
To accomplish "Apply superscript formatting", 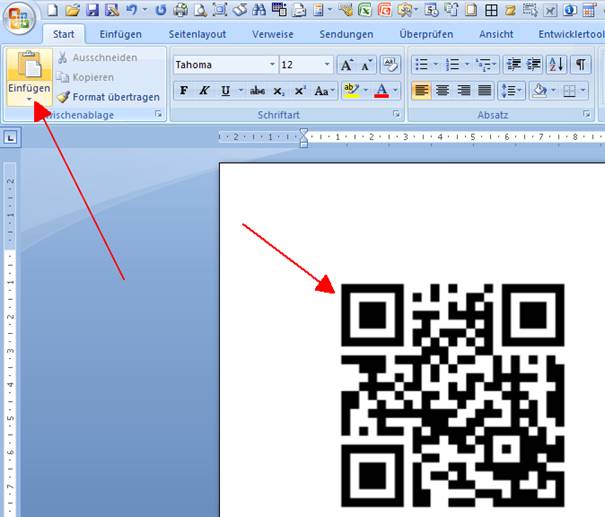I will [300, 91].
